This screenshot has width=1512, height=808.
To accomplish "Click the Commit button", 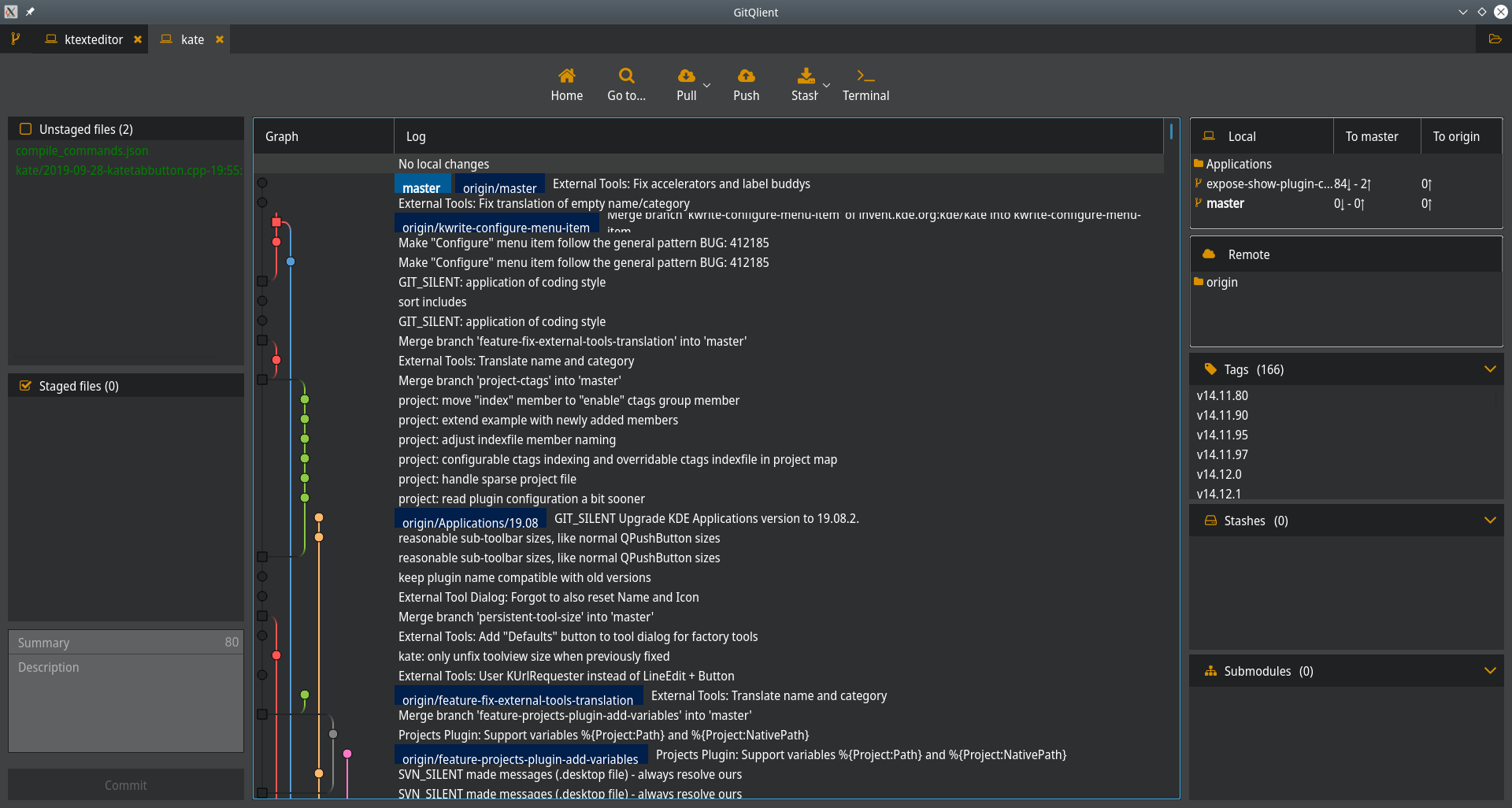I will pos(126,785).
